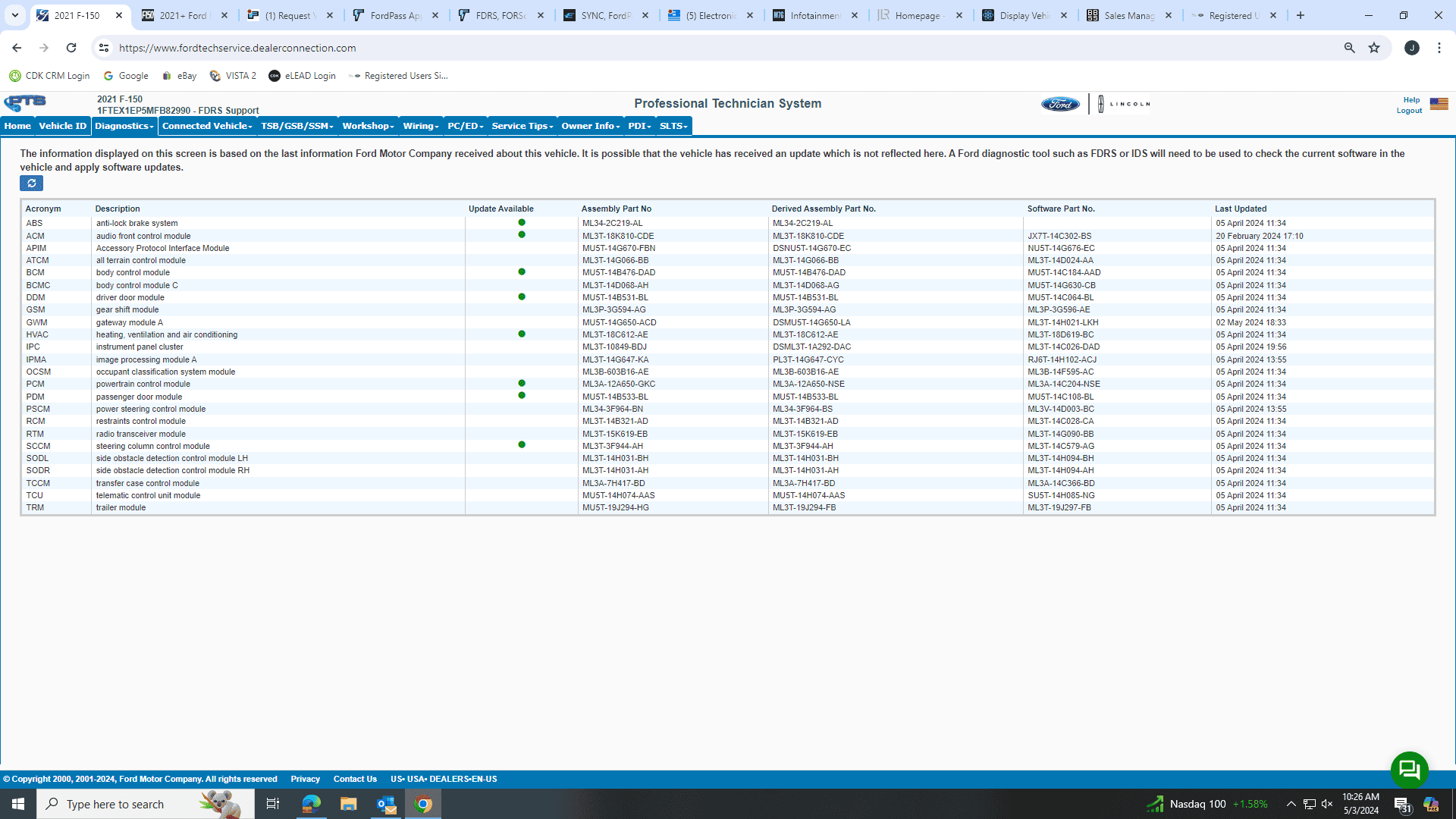Click the PTS logo
Image resolution: width=1456 pixels, height=819 pixels.
(x=25, y=102)
